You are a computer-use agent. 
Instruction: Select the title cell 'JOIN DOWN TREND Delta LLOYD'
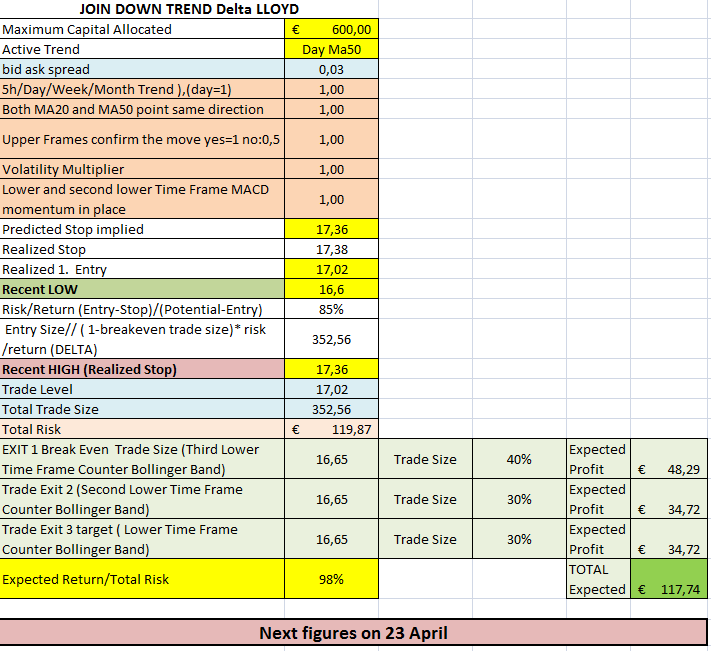click(x=189, y=9)
